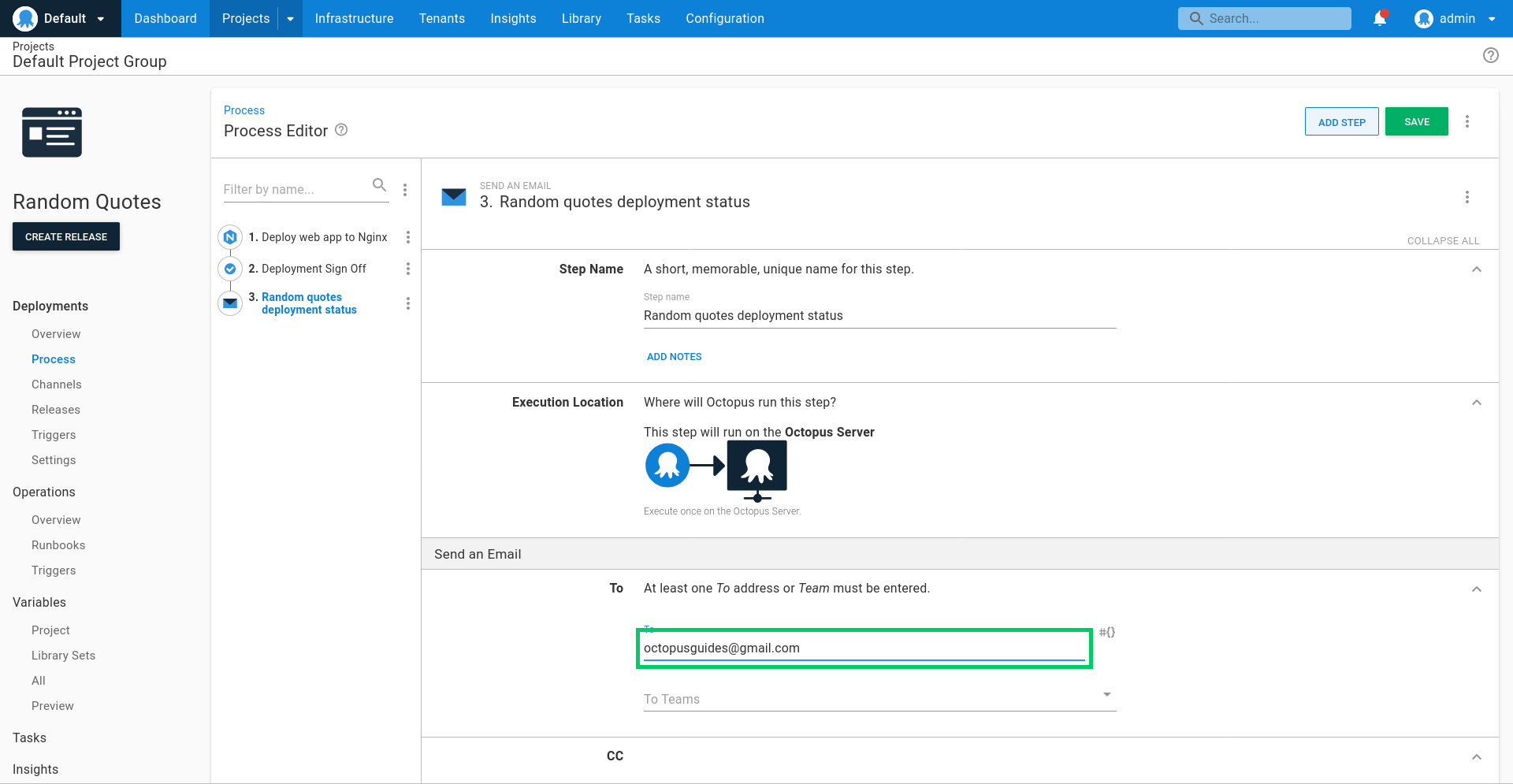Click the Octopus space logo icon

coord(25,18)
